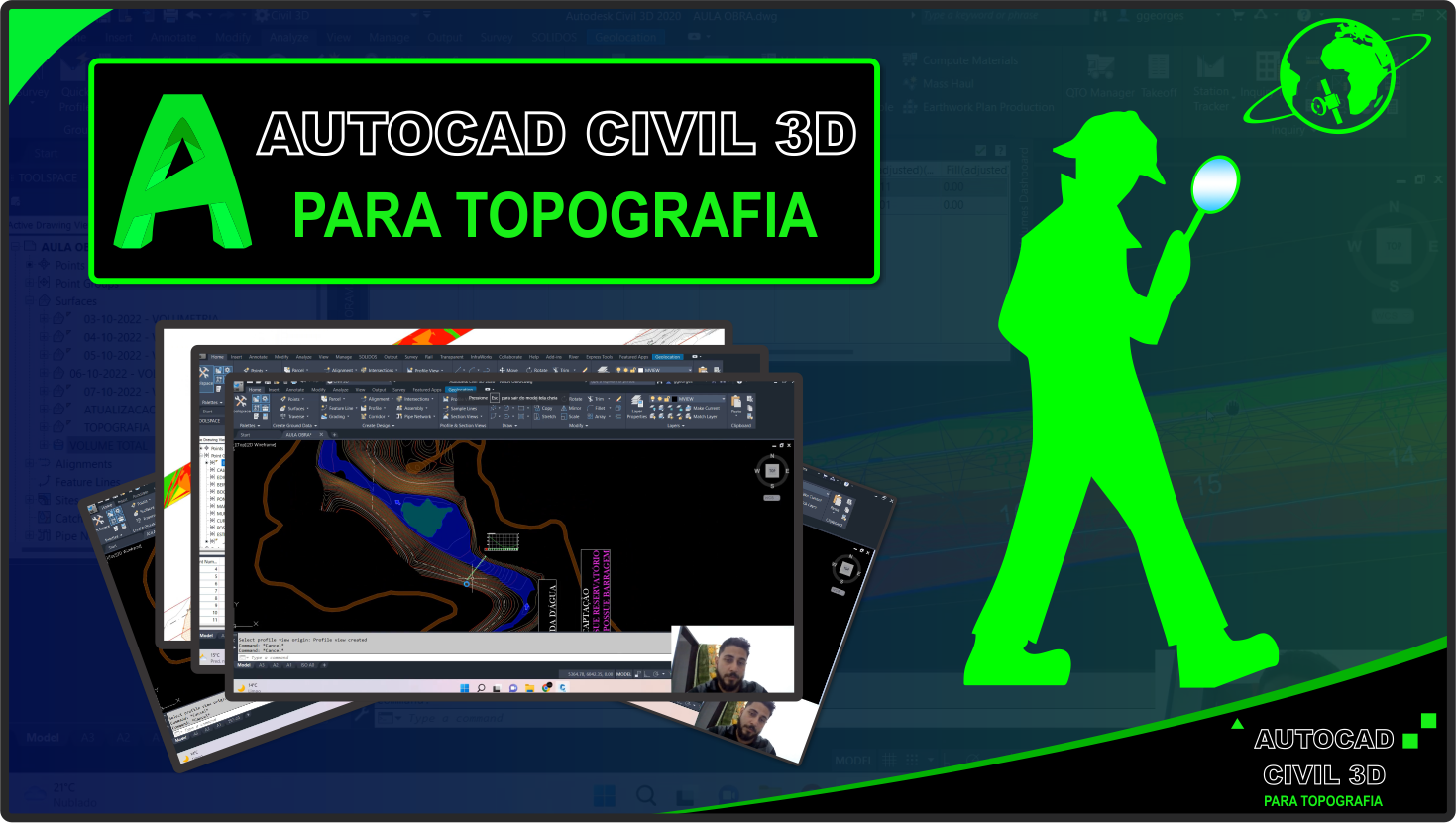
Task: Select the Mirror tool
Action: click(571, 408)
